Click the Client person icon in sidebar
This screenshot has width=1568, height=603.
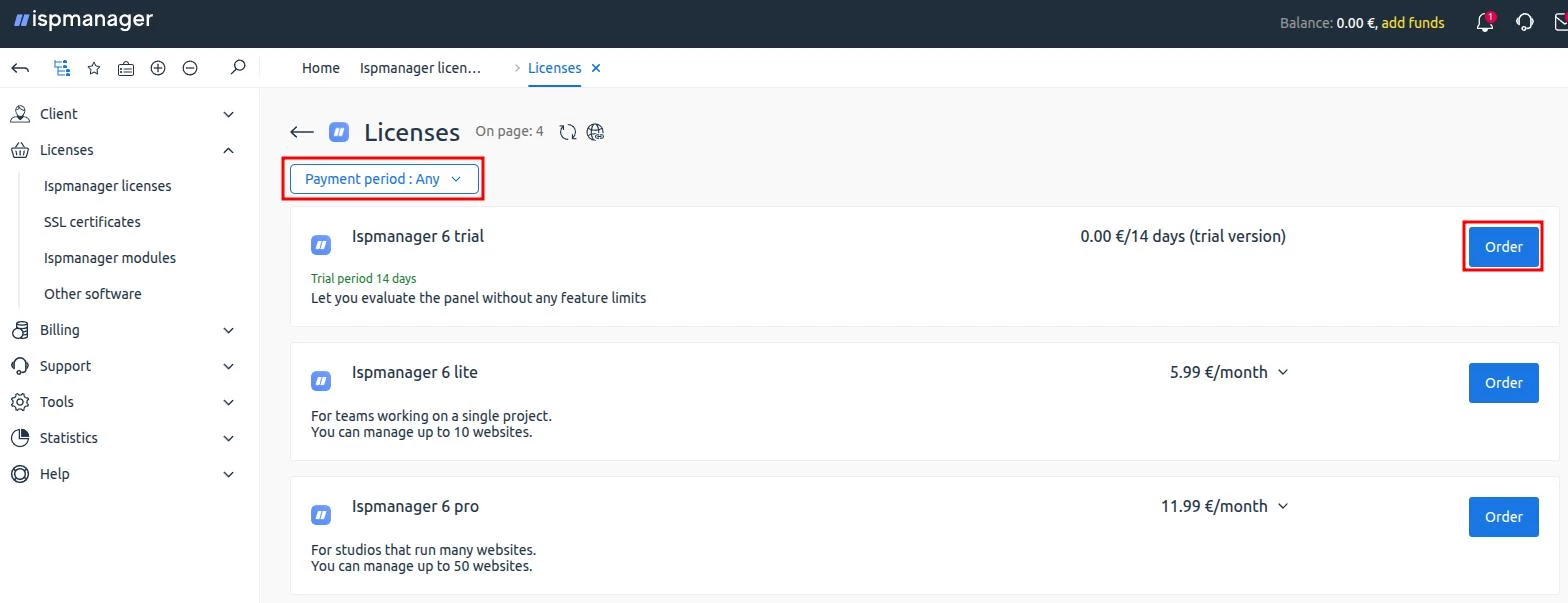tap(20, 114)
